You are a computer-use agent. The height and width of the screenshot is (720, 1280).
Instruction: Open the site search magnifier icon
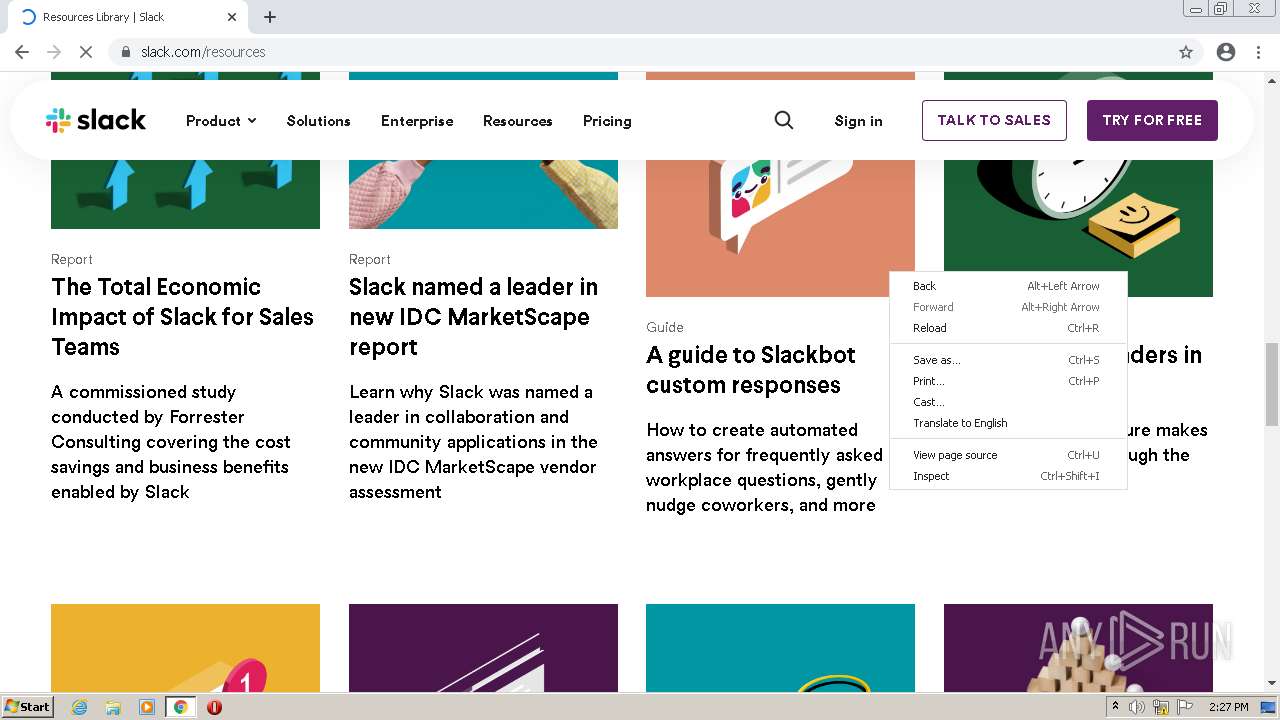tap(784, 120)
